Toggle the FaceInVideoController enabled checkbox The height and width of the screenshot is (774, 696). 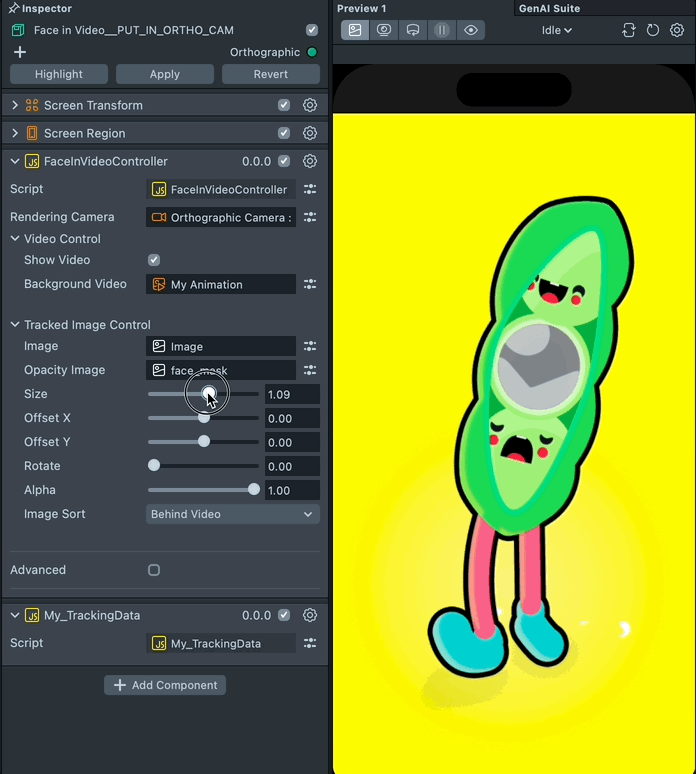tap(284, 161)
